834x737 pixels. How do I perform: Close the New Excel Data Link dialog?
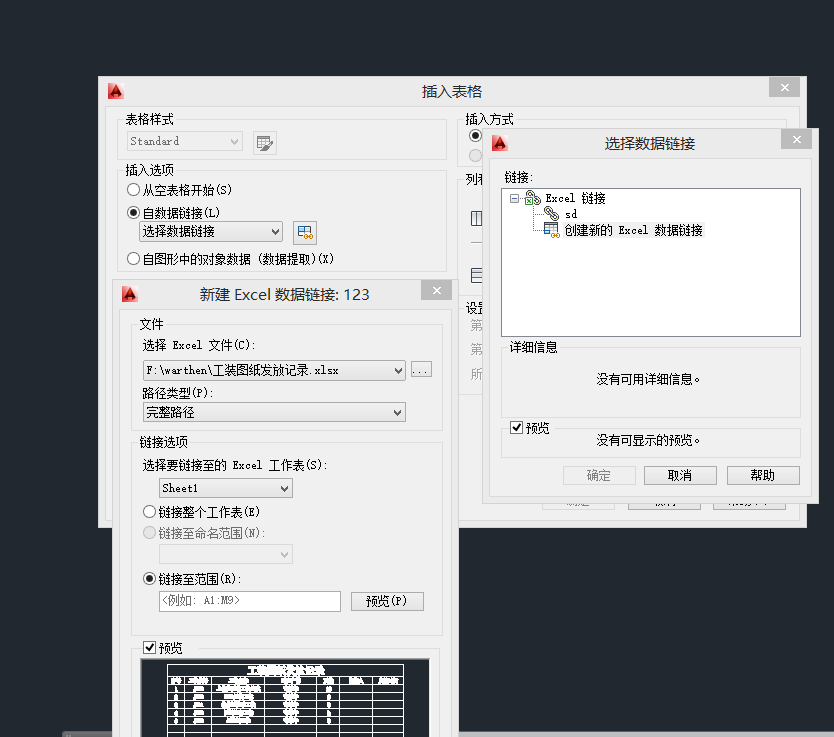(436, 290)
